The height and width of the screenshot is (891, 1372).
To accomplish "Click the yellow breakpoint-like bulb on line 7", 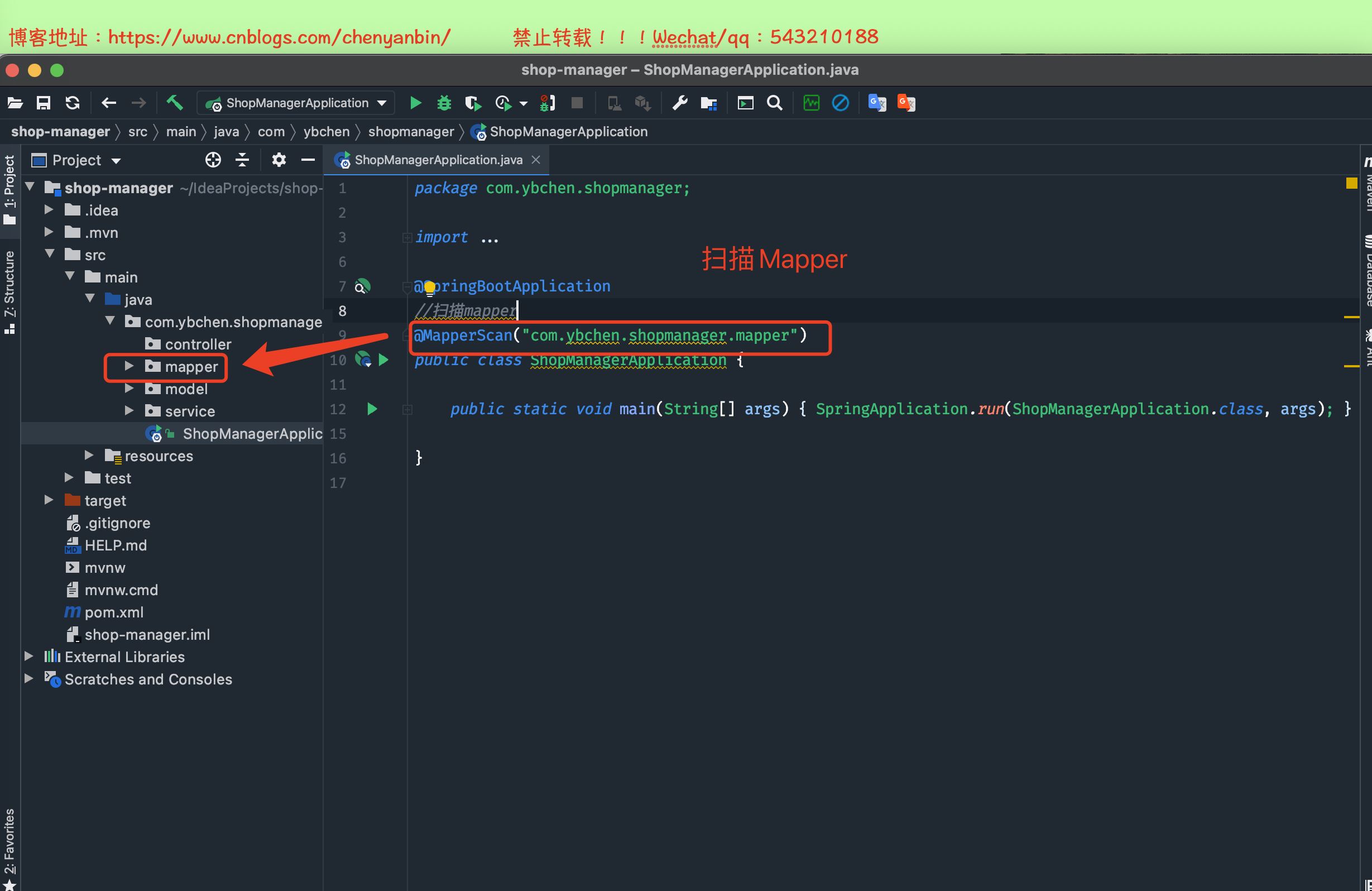I will pyautogui.click(x=429, y=286).
